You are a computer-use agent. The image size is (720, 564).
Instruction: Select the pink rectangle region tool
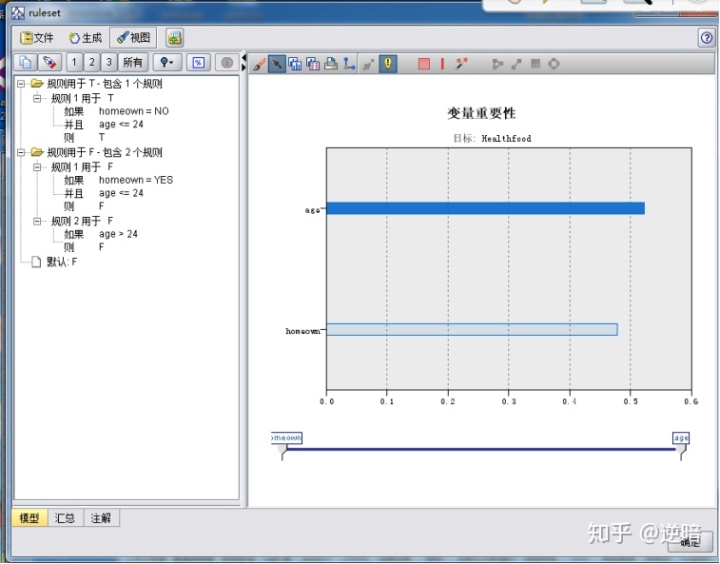tap(424, 64)
